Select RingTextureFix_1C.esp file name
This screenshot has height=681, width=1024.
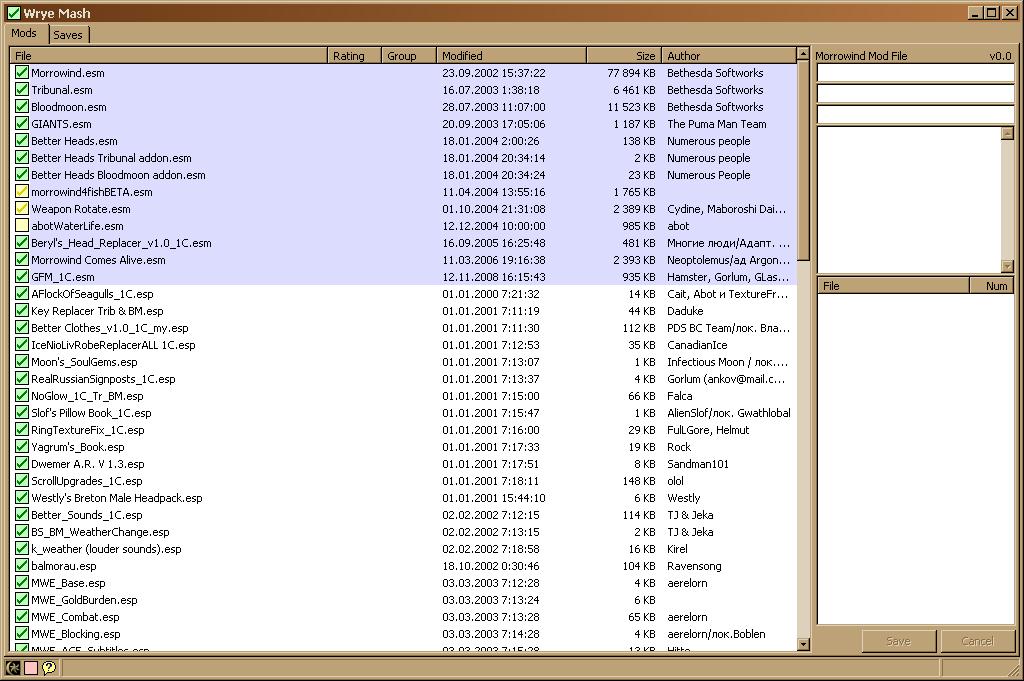click(x=88, y=430)
